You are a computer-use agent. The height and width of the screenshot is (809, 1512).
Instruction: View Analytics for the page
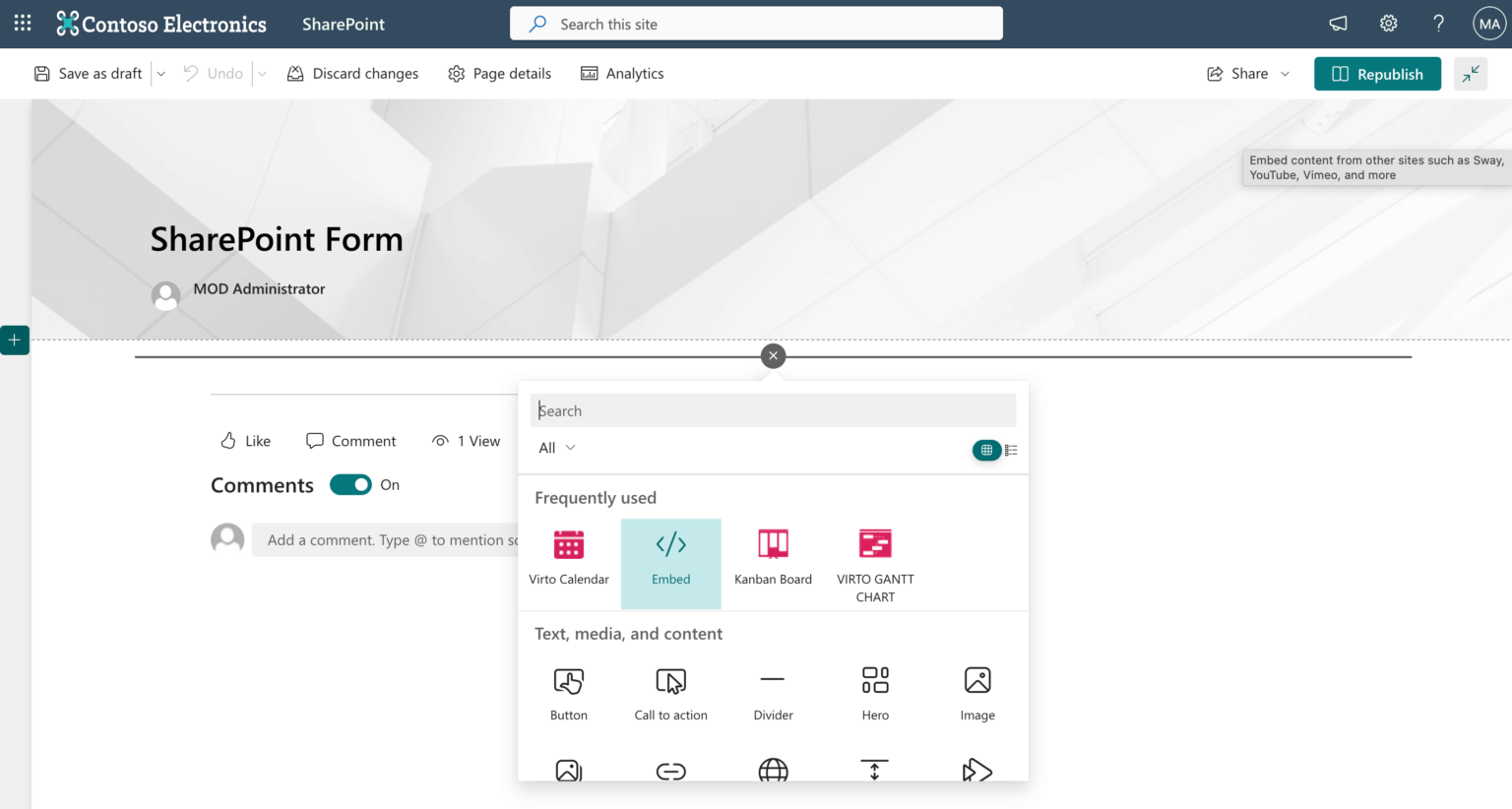(x=622, y=73)
